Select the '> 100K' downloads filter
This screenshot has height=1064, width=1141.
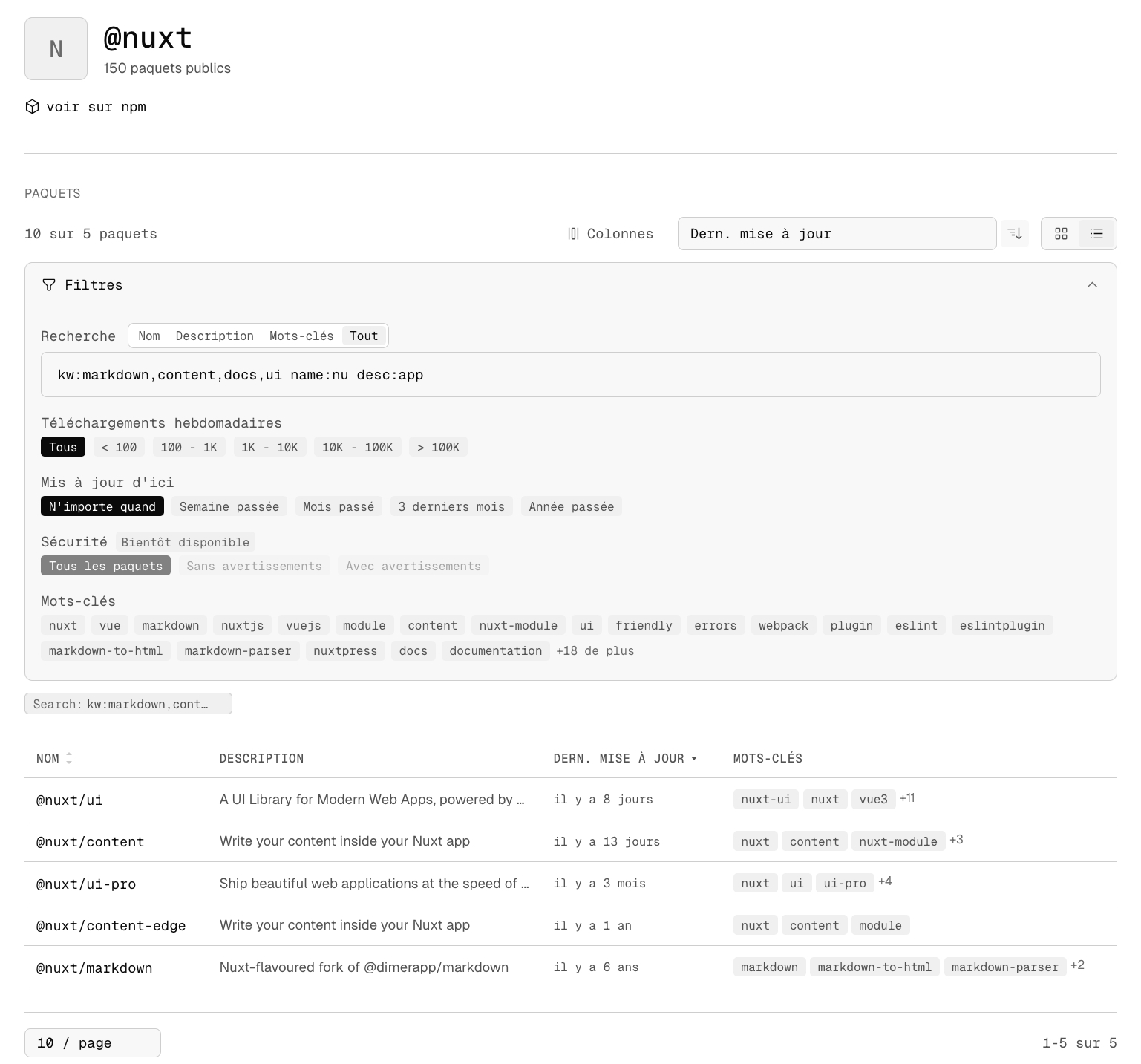coord(438,447)
